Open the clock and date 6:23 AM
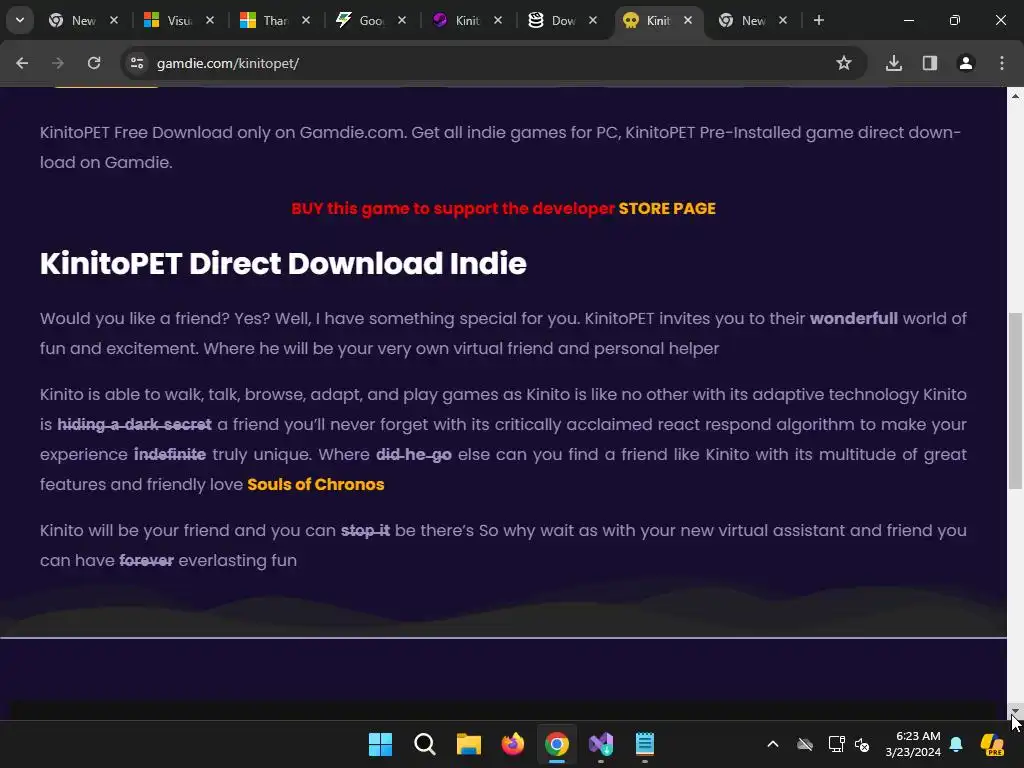 click(913, 744)
